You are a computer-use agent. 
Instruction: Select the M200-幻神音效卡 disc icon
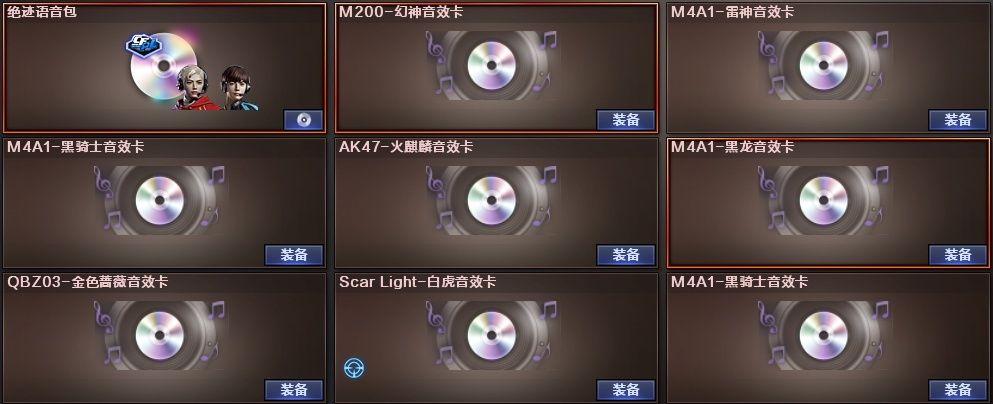click(x=491, y=66)
